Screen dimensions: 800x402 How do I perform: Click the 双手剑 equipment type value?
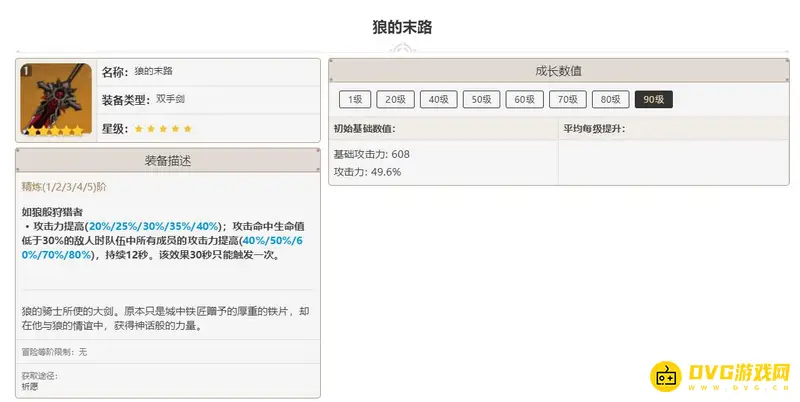tap(170, 99)
